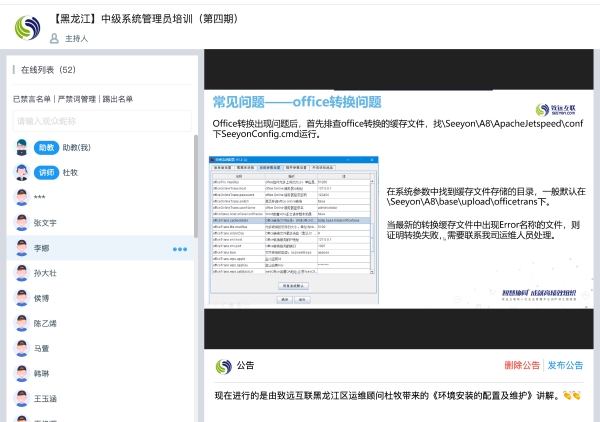
Task: Focus the 请输入观众昵称 search field
Action: 102,121
